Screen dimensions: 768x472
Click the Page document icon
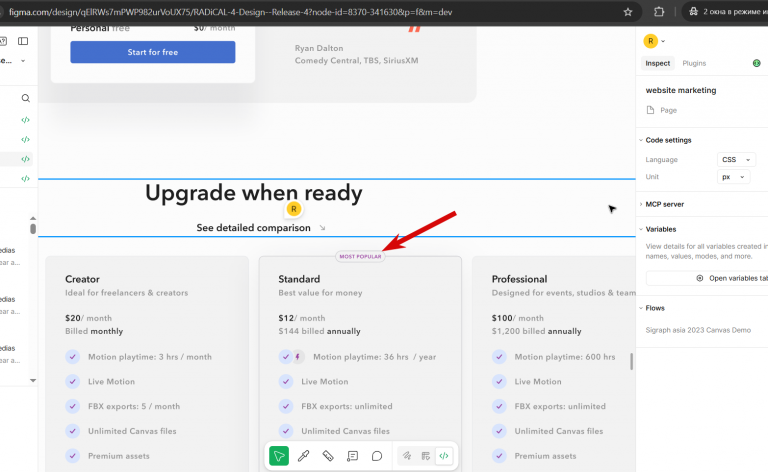[x=650, y=110]
